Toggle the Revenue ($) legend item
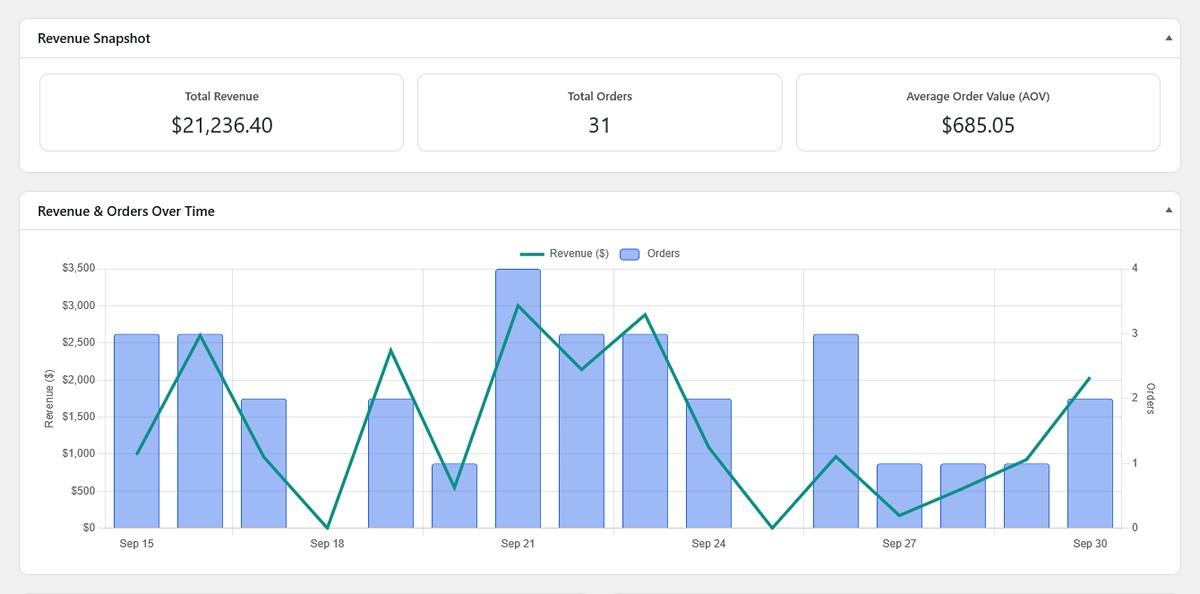 point(564,254)
